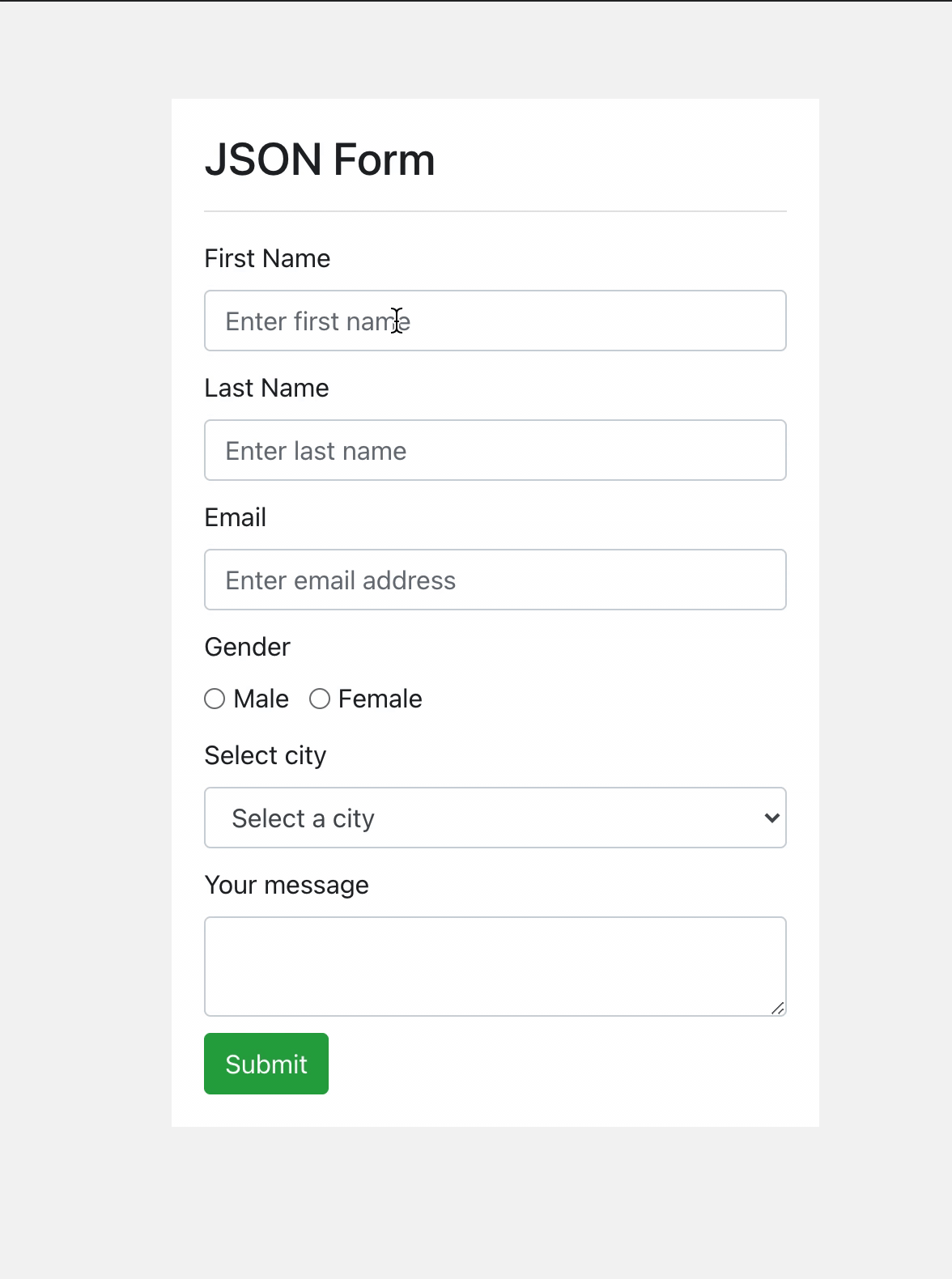
Task: Select the Female radio button circle
Action: (320, 699)
